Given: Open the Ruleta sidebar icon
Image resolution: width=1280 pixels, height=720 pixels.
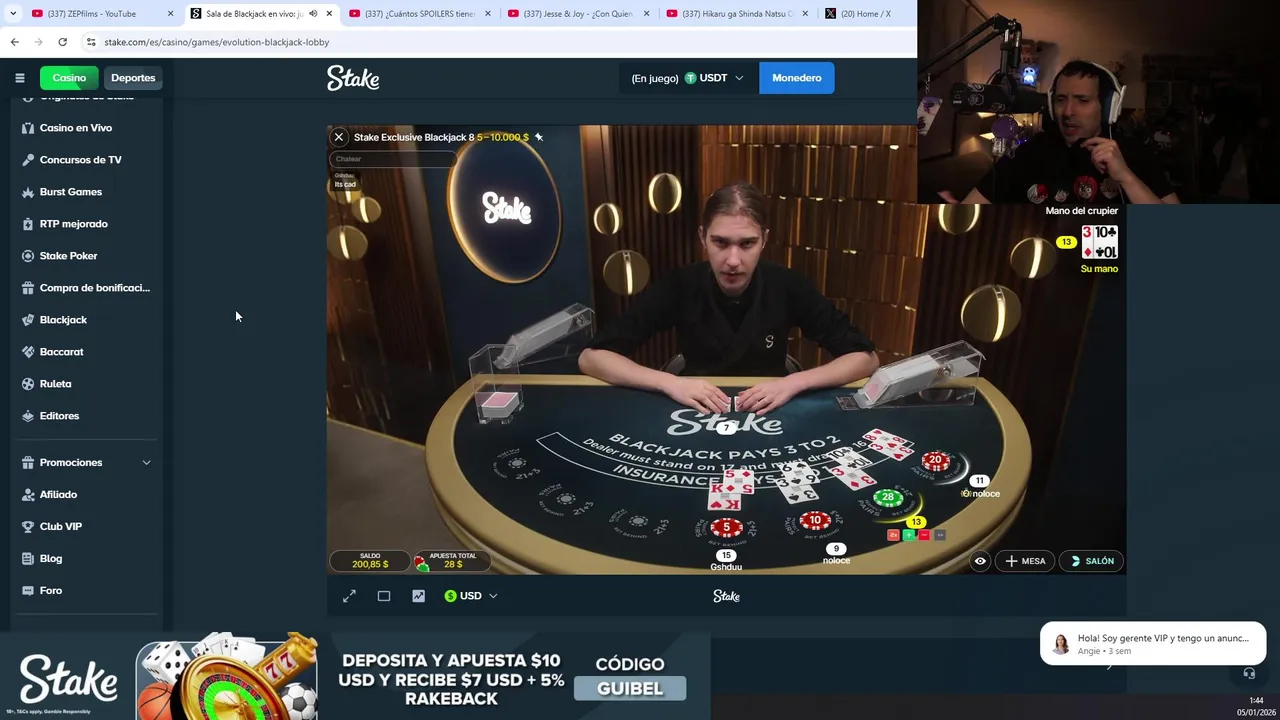Looking at the screenshot, I should pyautogui.click(x=28, y=384).
